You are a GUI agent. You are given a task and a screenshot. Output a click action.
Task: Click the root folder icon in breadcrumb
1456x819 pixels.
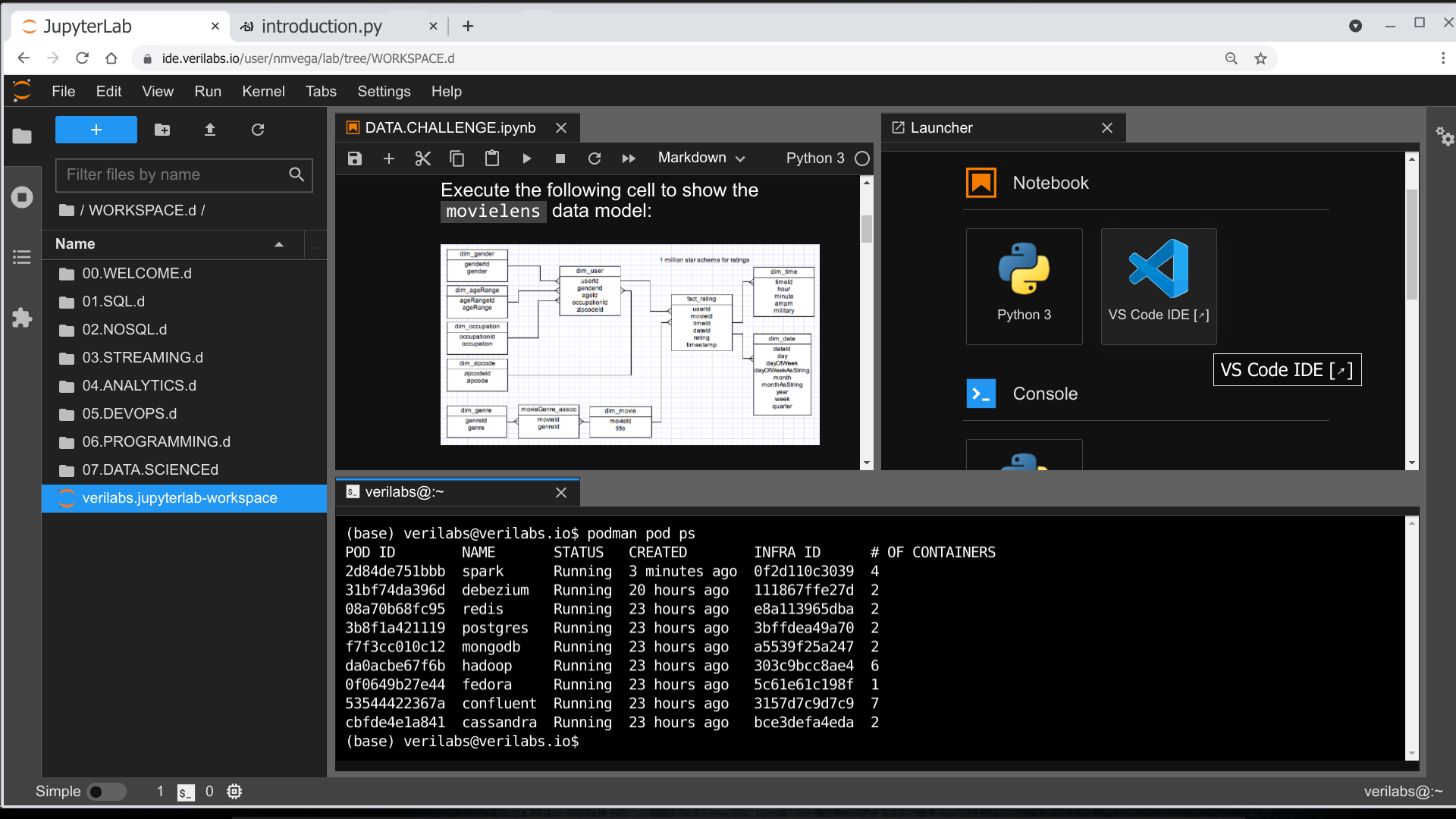click(x=67, y=210)
